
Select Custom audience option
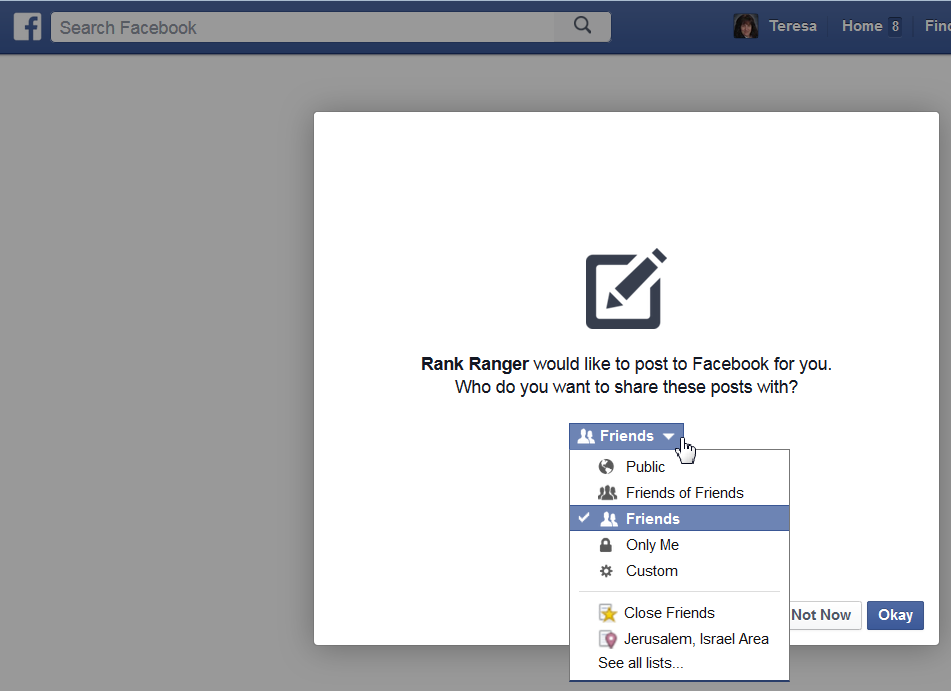click(679, 571)
